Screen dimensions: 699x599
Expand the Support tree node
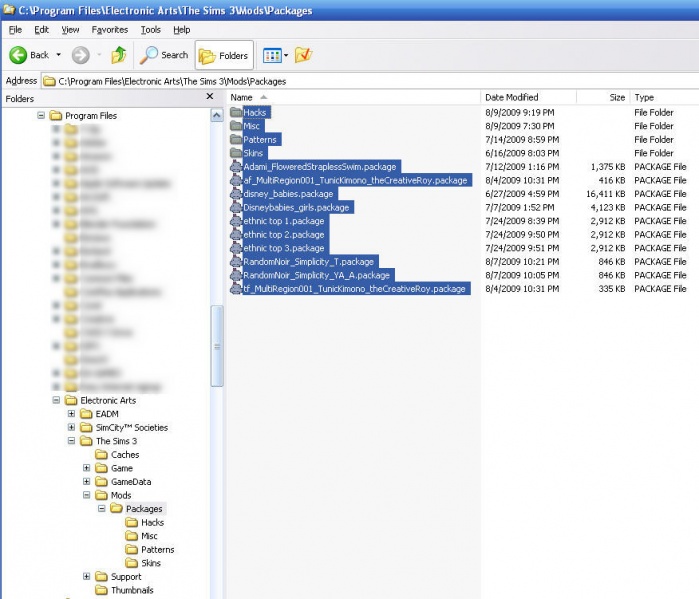(86, 576)
